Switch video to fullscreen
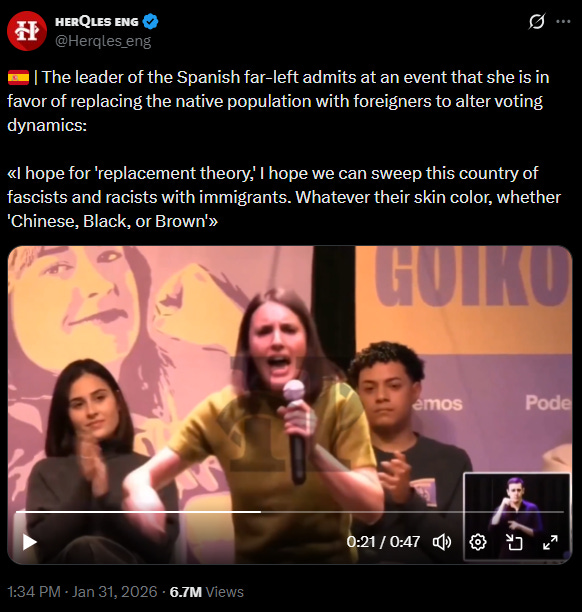 (550, 542)
